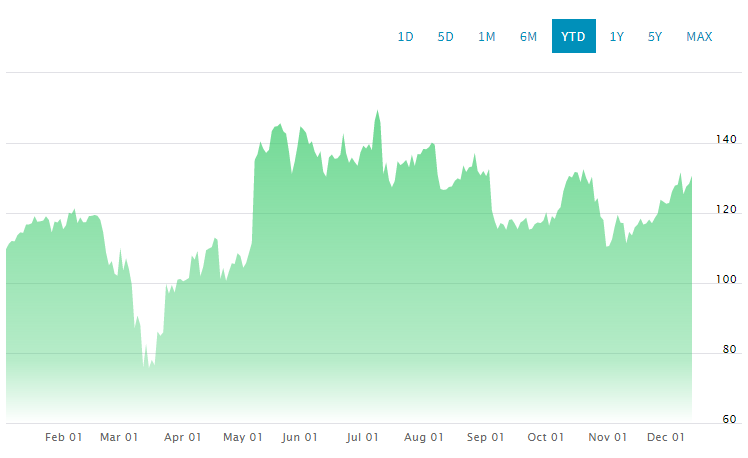Click the Dec 01 date label
The image size is (748, 458).
click(x=666, y=437)
